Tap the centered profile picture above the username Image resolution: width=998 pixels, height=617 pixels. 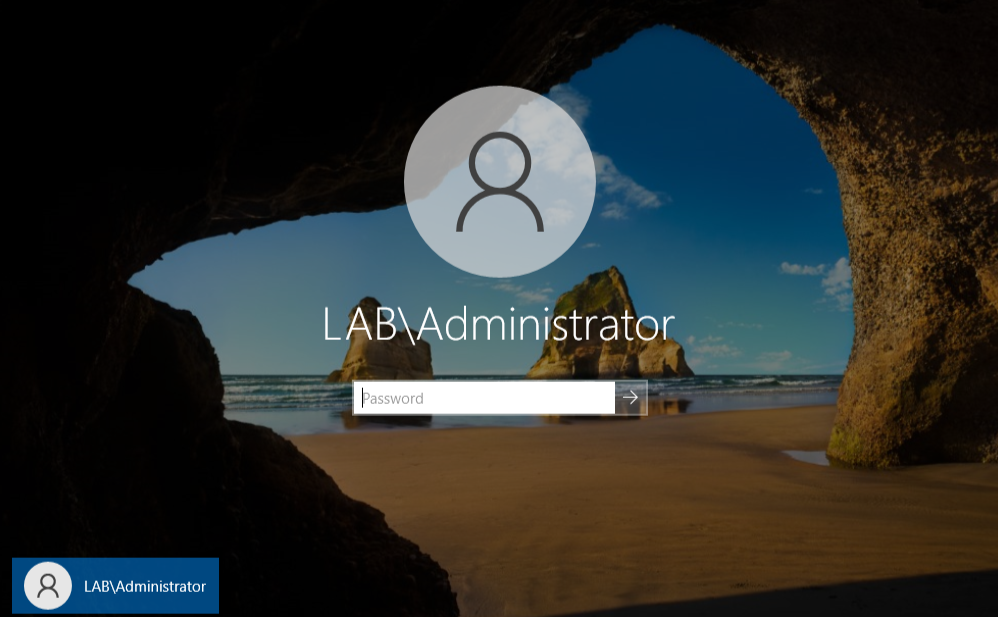coord(499,181)
